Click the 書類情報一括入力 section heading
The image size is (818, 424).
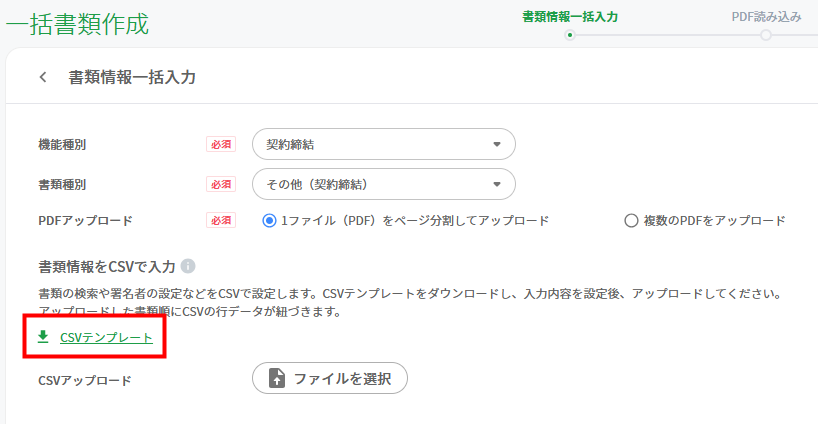coord(132,77)
